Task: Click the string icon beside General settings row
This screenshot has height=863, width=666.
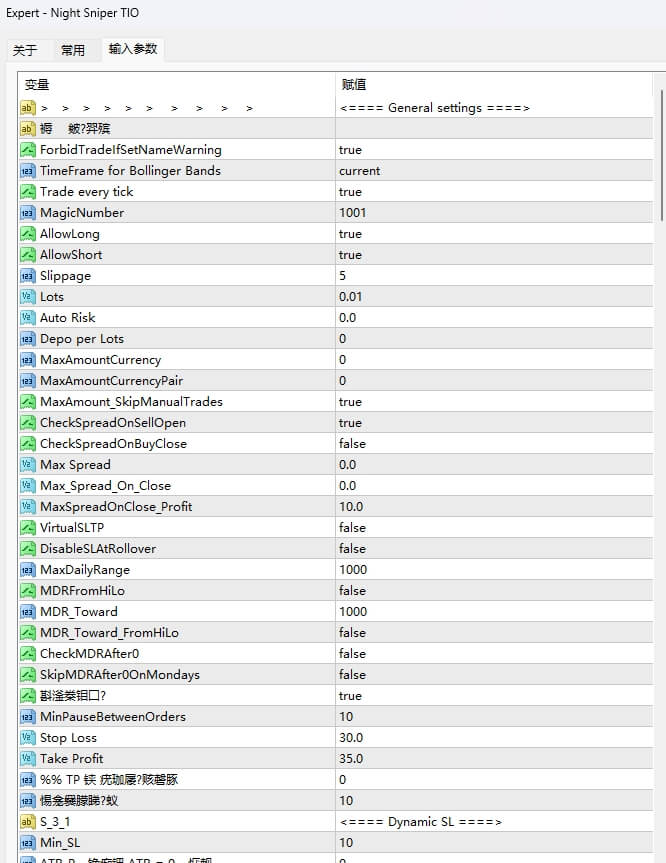Action: 28,108
